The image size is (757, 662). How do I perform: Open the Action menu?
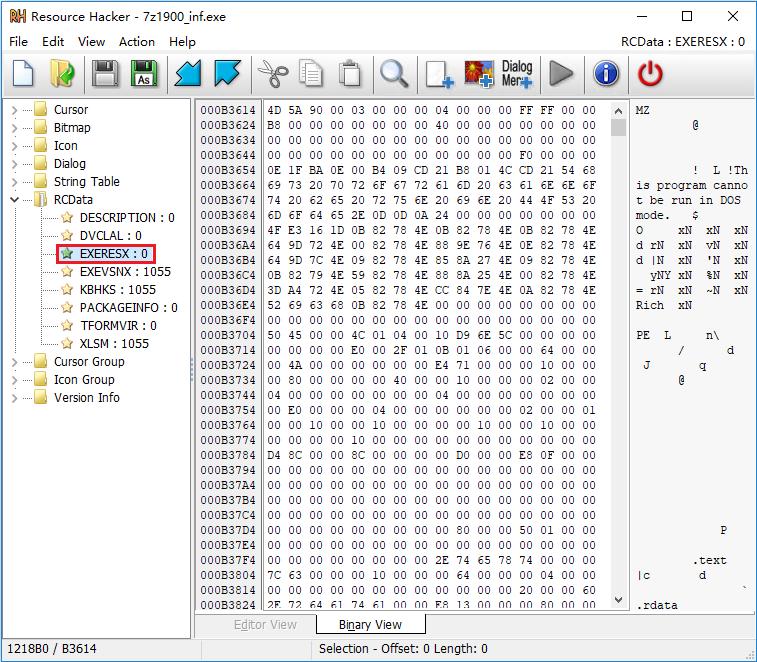[137, 42]
